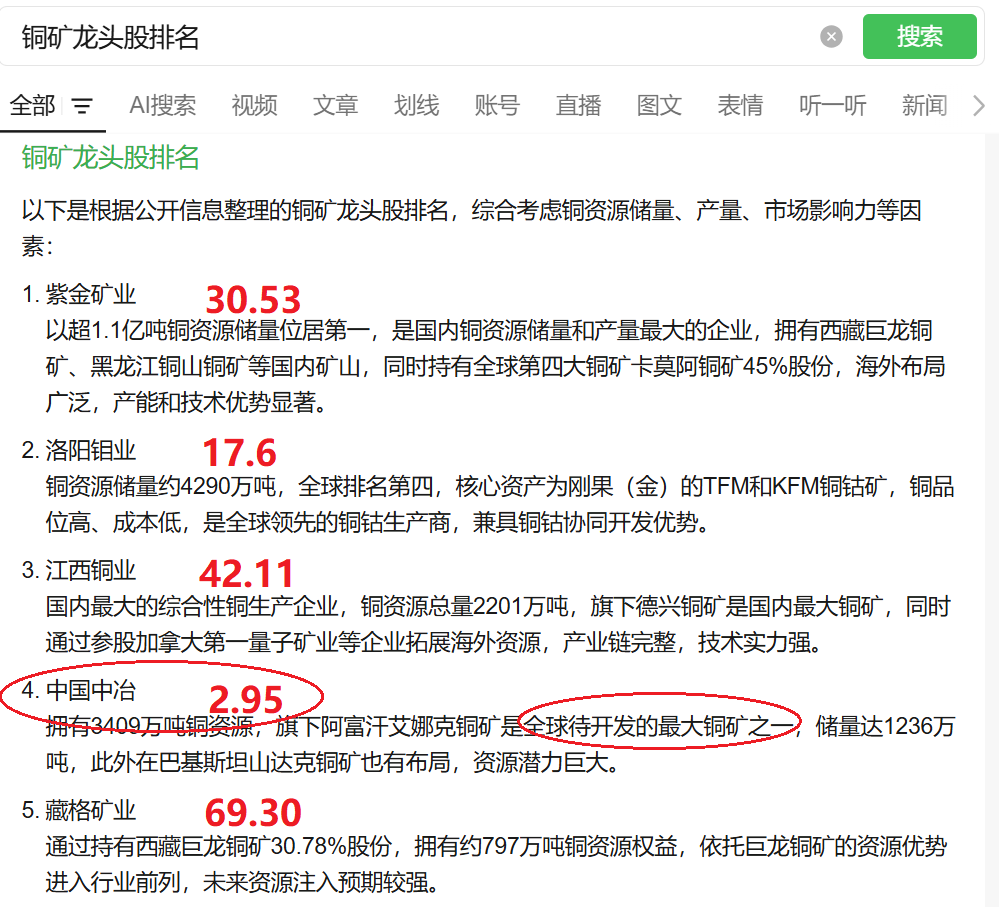Viewport: 999px width, 907px height.
Task: Open the 新闻 tab
Action: [x=924, y=106]
